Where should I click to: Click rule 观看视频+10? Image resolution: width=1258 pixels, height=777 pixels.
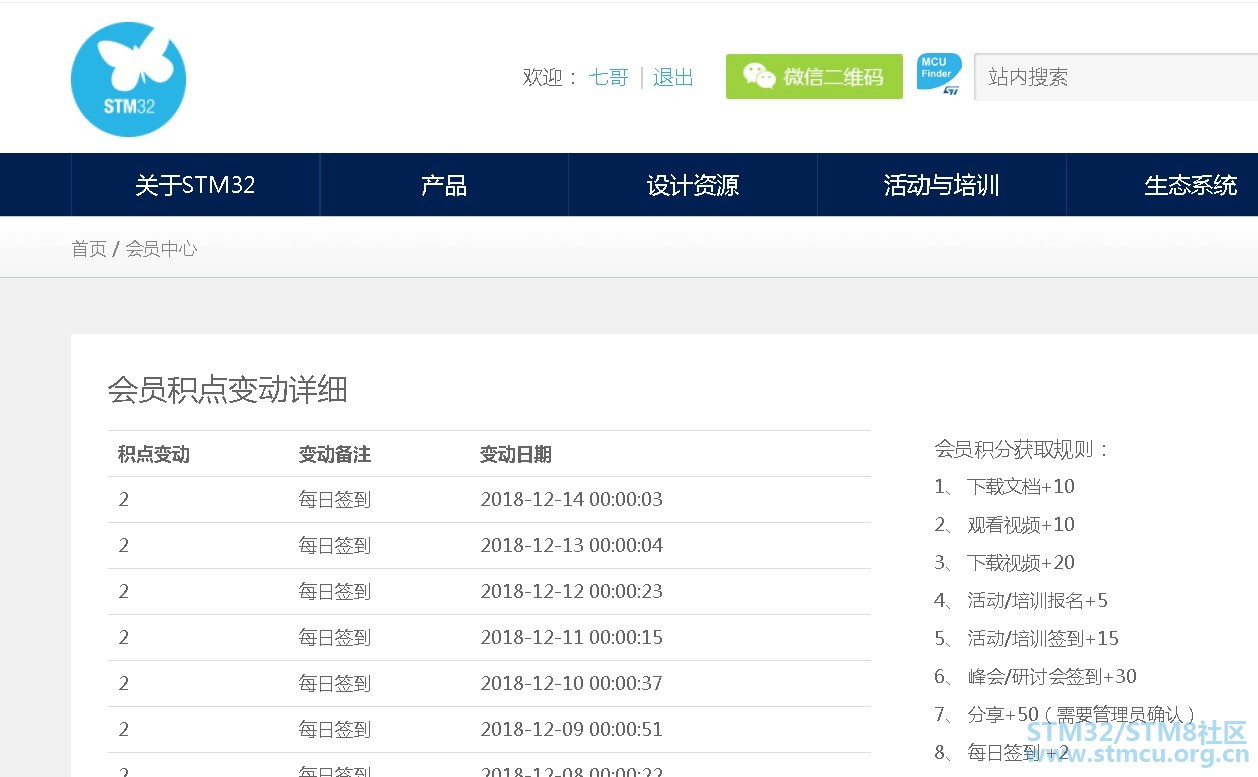pyautogui.click(x=1021, y=525)
